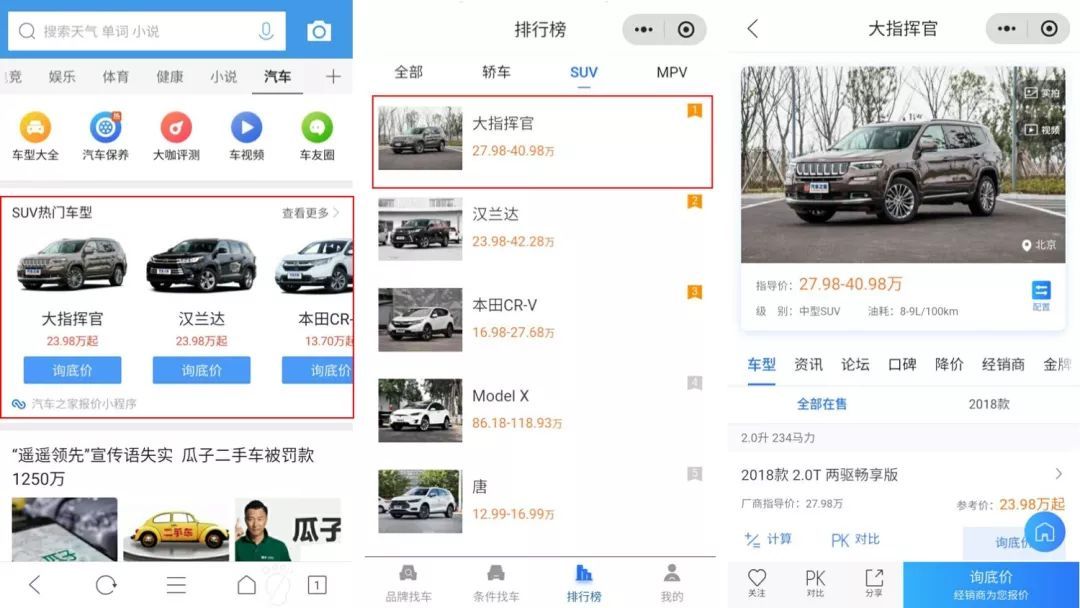Viewport: 1080px width, 608px height.
Task: Select 健康 channel tab
Action: pyautogui.click(x=169, y=76)
